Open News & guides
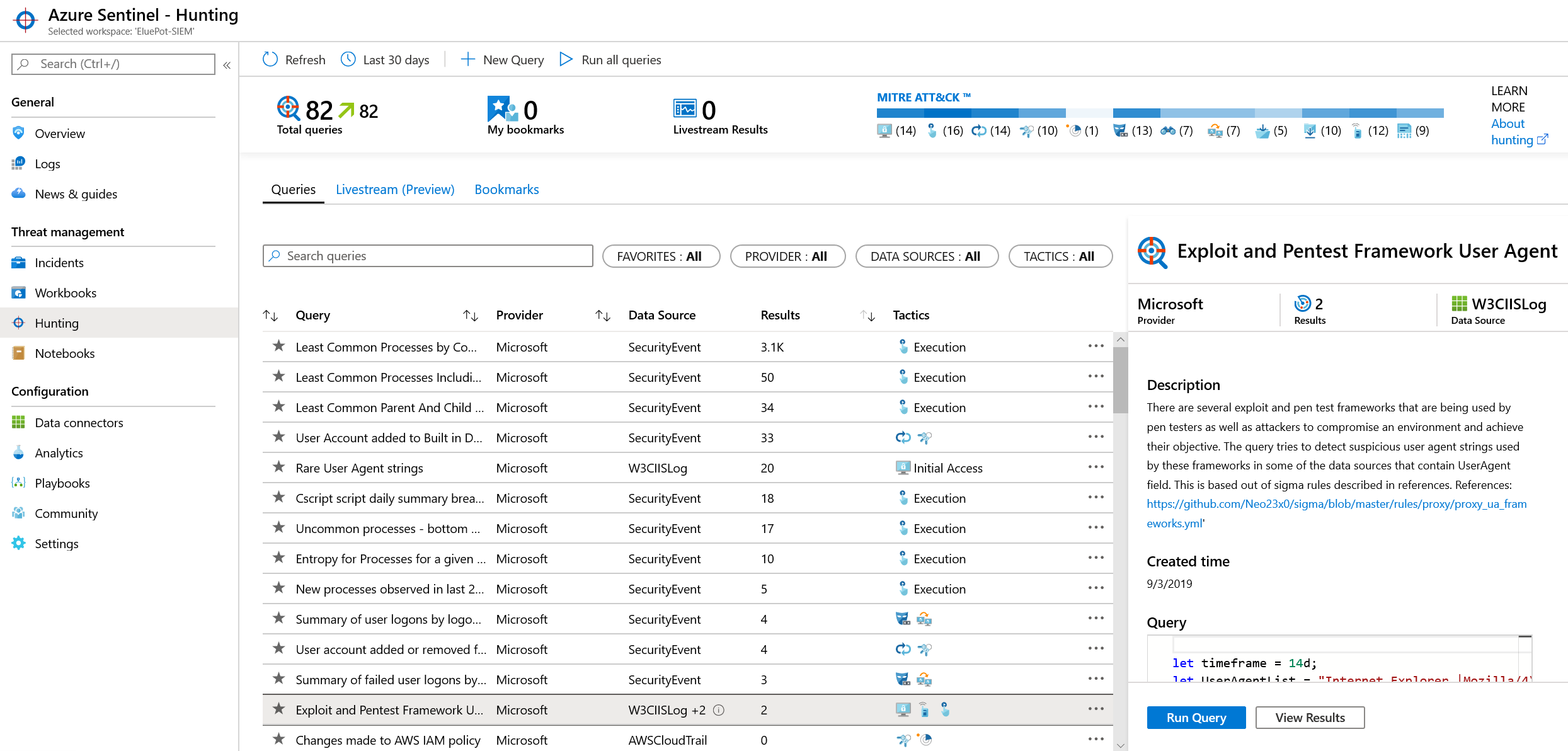This screenshot has width=1568, height=751. (76, 193)
